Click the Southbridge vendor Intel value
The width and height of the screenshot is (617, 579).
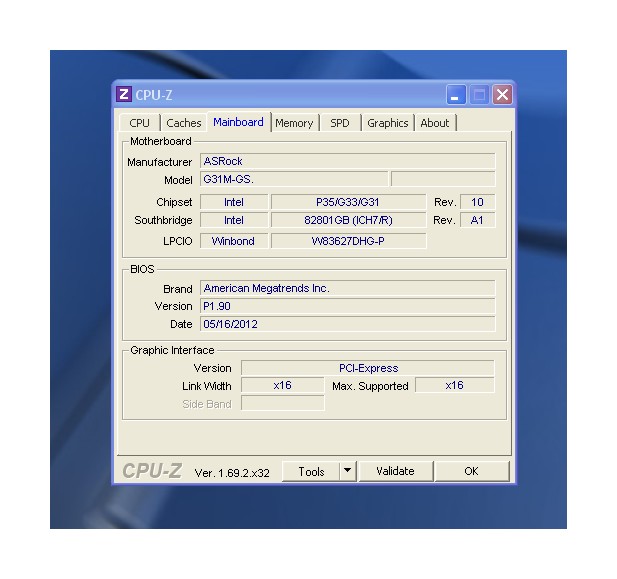234,220
